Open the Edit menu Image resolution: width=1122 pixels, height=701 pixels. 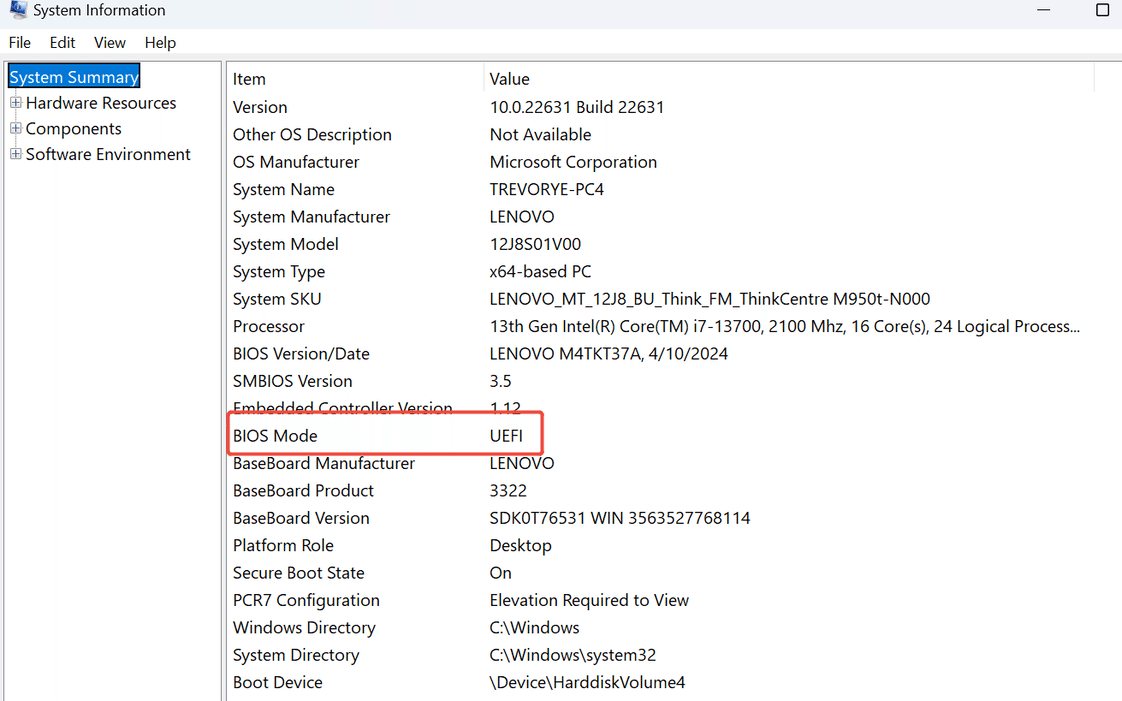(62, 43)
